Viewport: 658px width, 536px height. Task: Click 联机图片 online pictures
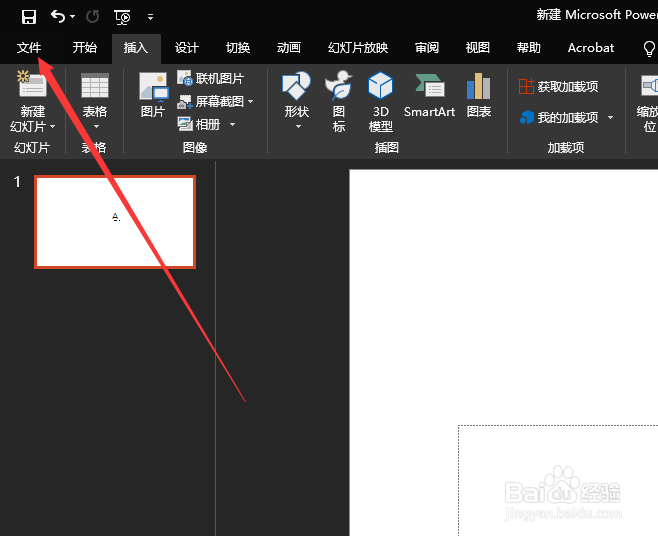point(210,78)
